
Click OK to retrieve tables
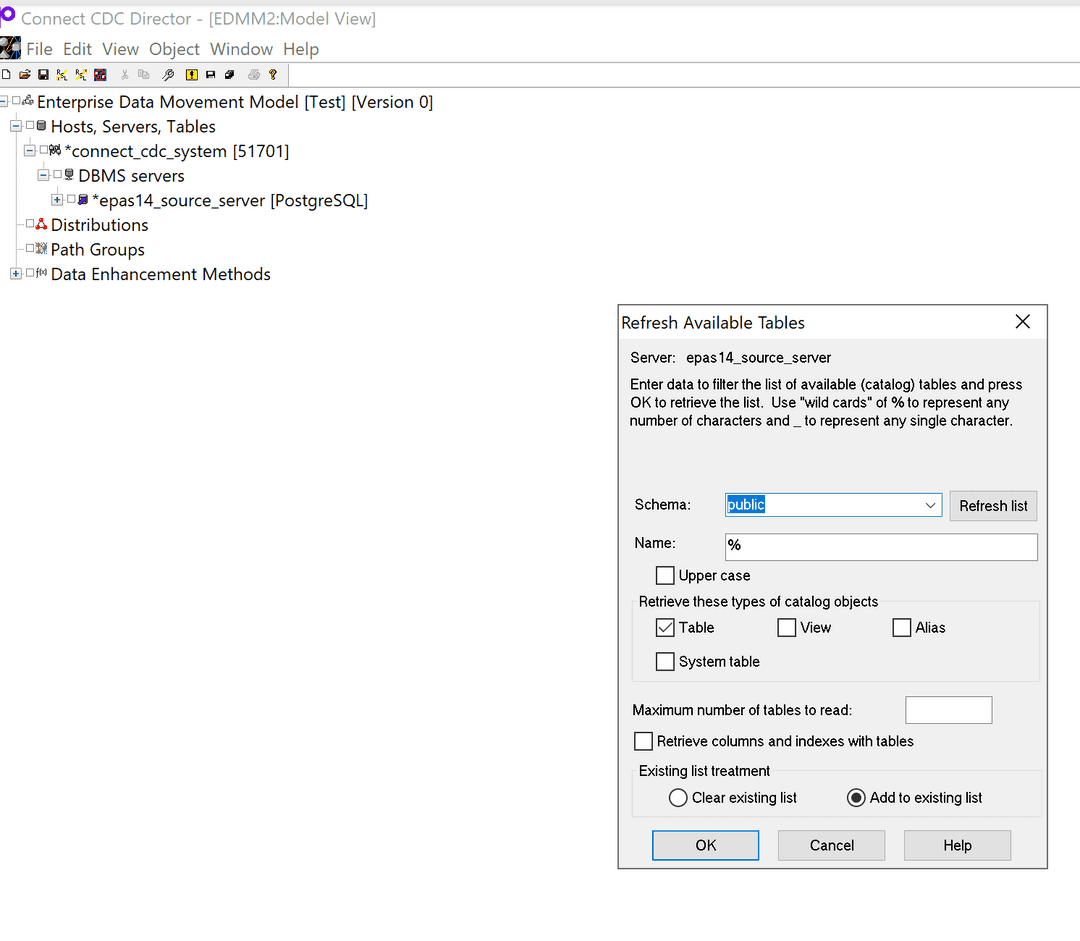705,845
